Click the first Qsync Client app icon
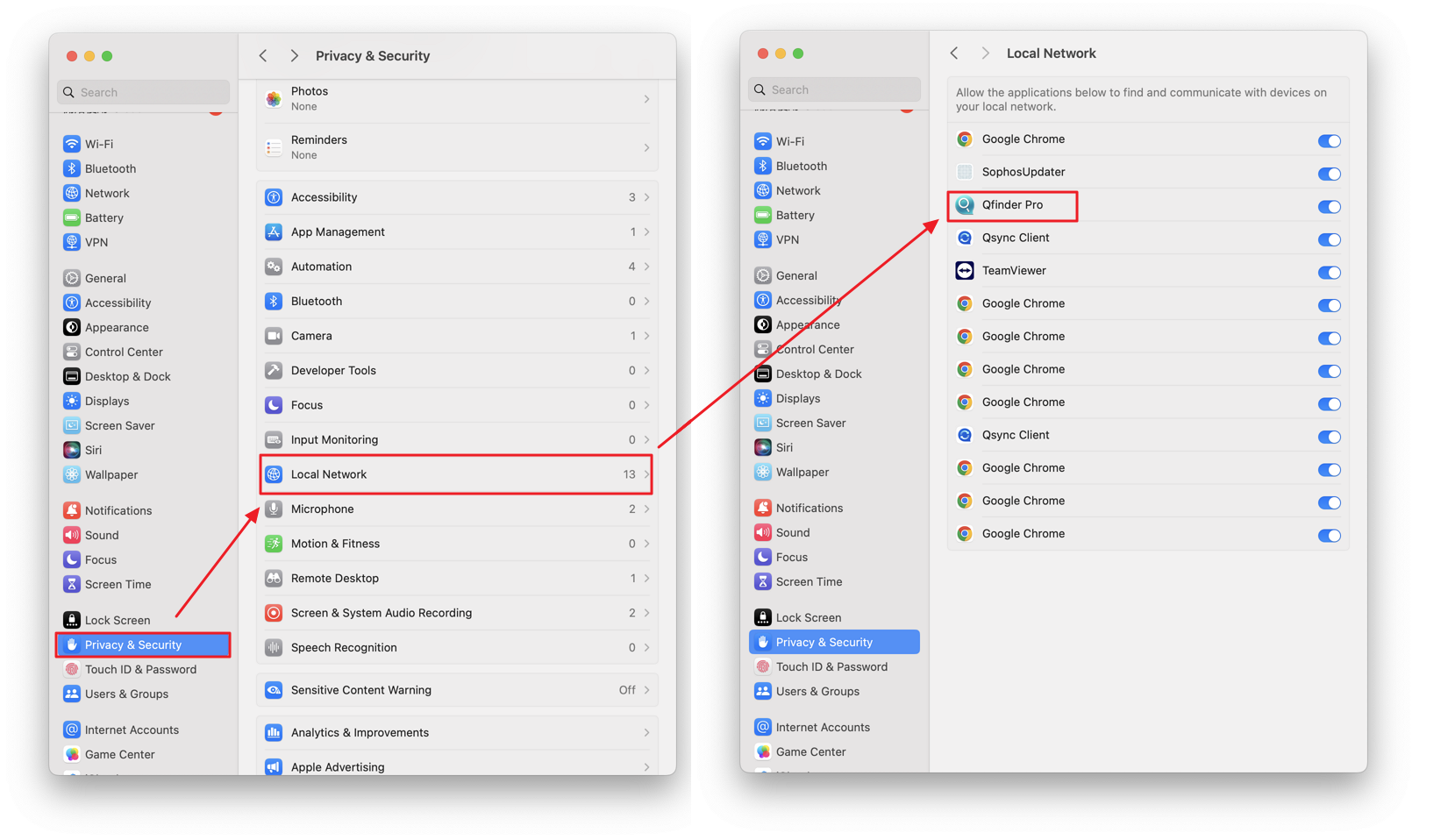This screenshot has height=840, width=1455. click(x=965, y=238)
